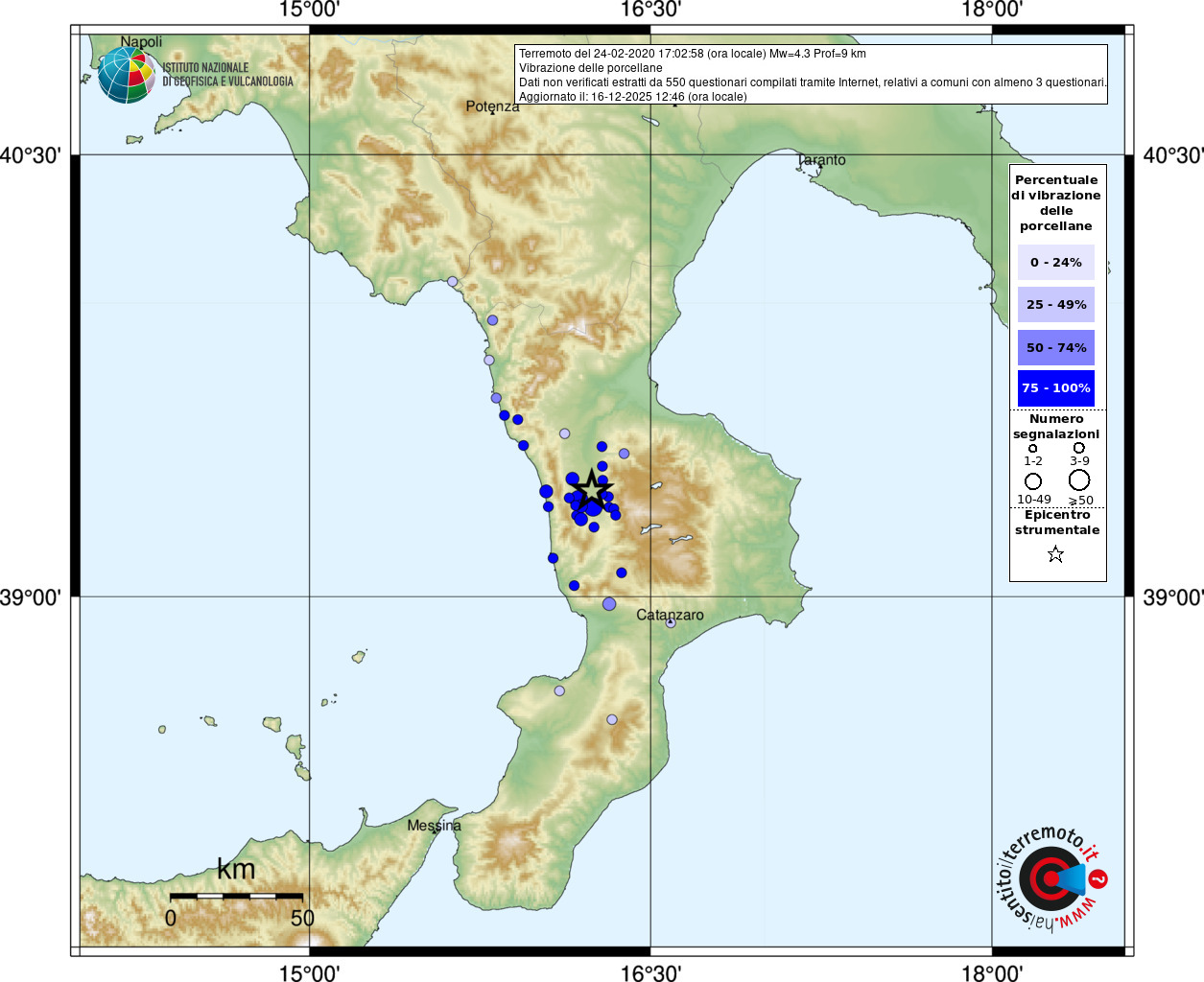Click the 39°00' latitude label on right side
The image size is (1204, 982).
(x=1172, y=597)
